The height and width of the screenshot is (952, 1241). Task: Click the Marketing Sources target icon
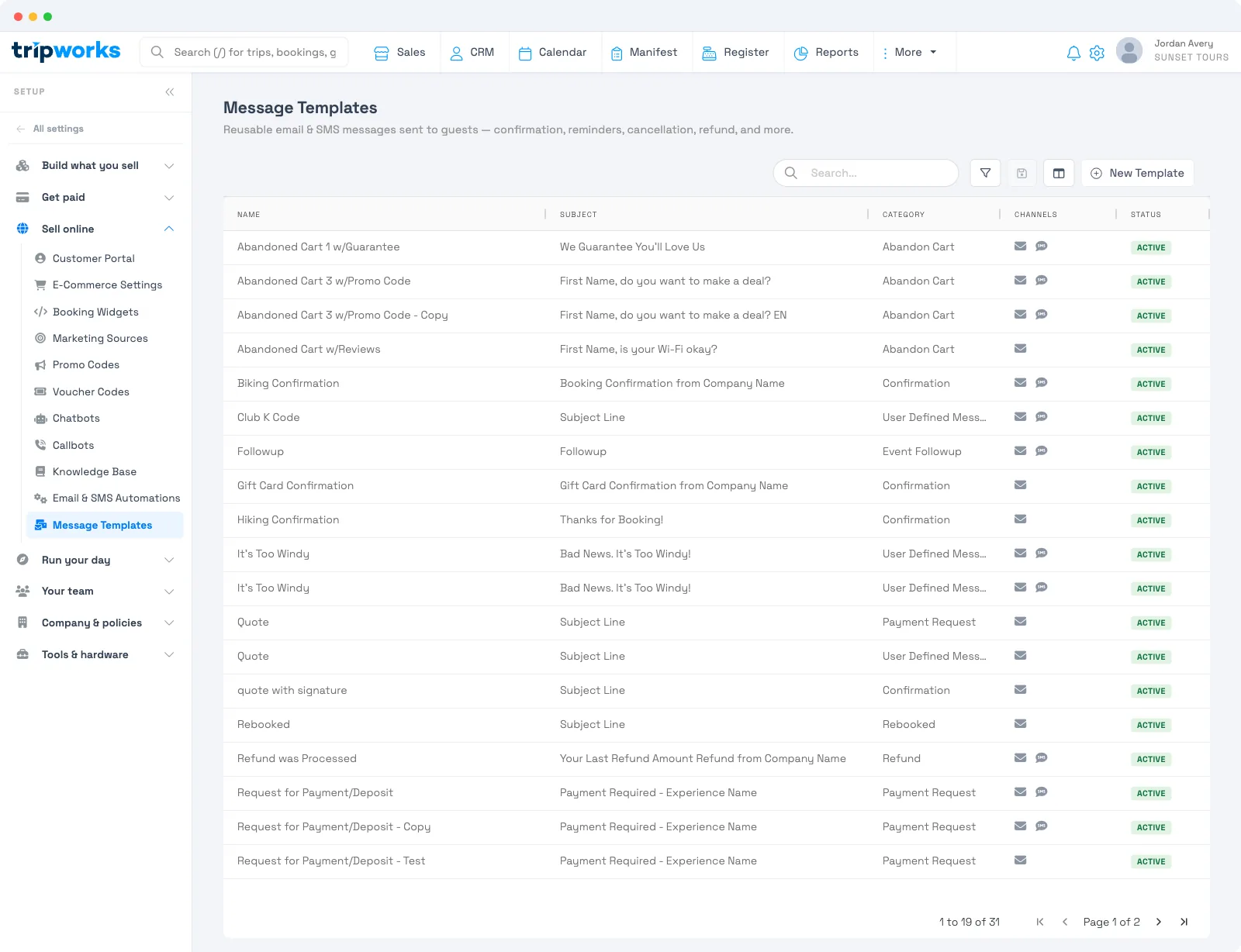[x=40, y=338]
